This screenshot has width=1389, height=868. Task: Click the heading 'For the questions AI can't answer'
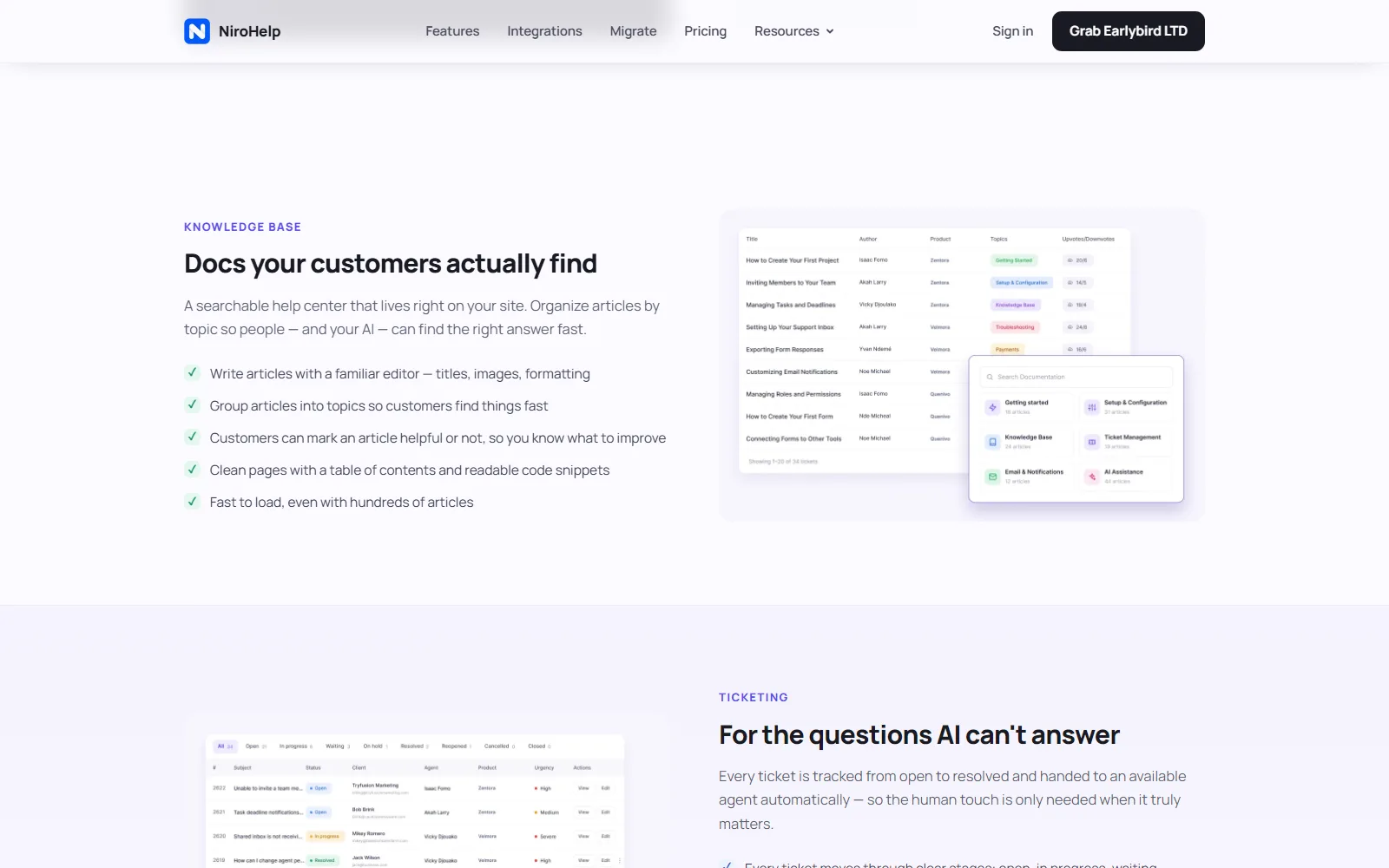pyautogui.click(x=919, y=735)
